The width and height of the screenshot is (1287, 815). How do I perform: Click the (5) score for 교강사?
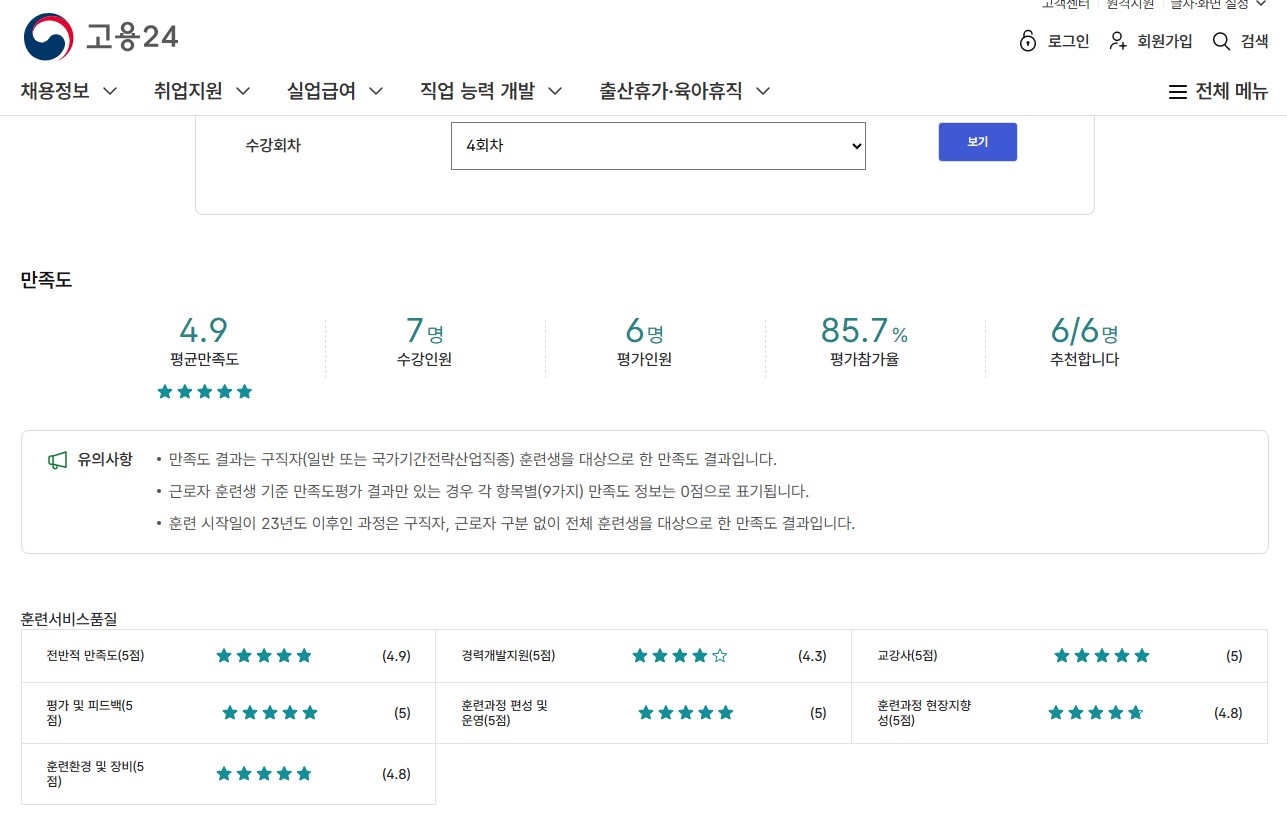pyautogui.click(x=1234, y=657)
